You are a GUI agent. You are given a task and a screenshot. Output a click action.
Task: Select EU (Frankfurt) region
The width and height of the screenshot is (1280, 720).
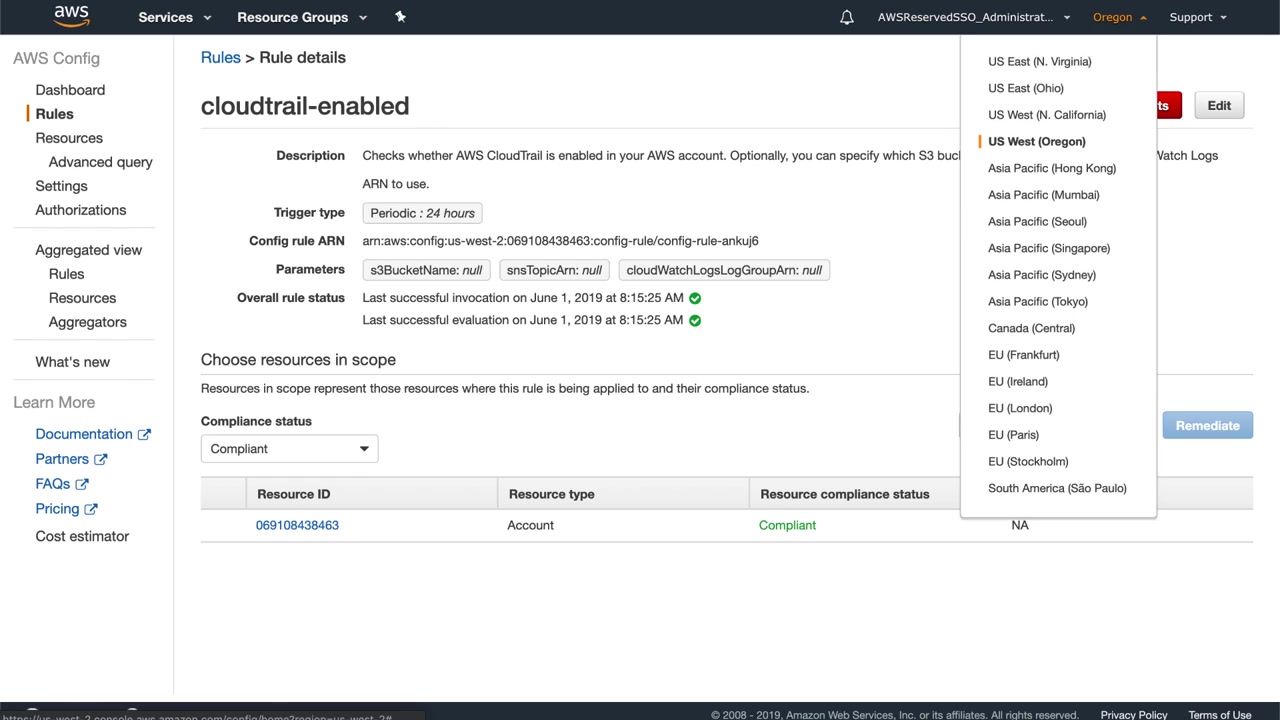pos(1023,355)
